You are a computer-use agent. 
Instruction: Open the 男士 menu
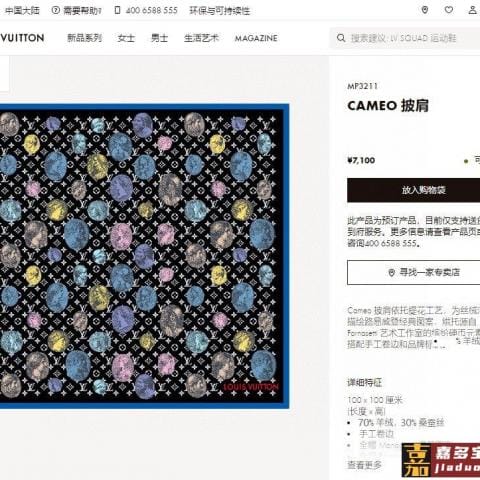click(159, 38)
